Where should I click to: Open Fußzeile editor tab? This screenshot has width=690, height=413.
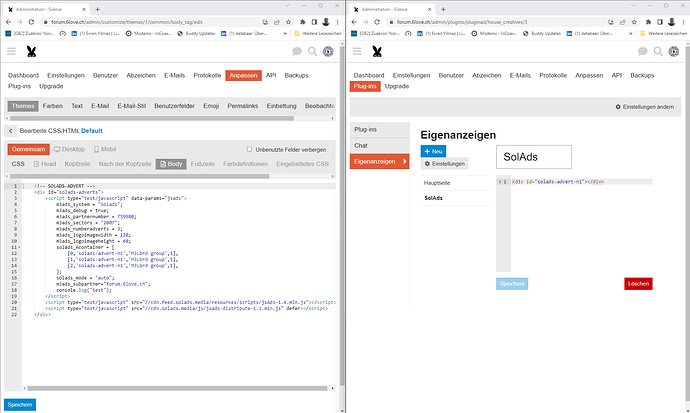[202, 164]
